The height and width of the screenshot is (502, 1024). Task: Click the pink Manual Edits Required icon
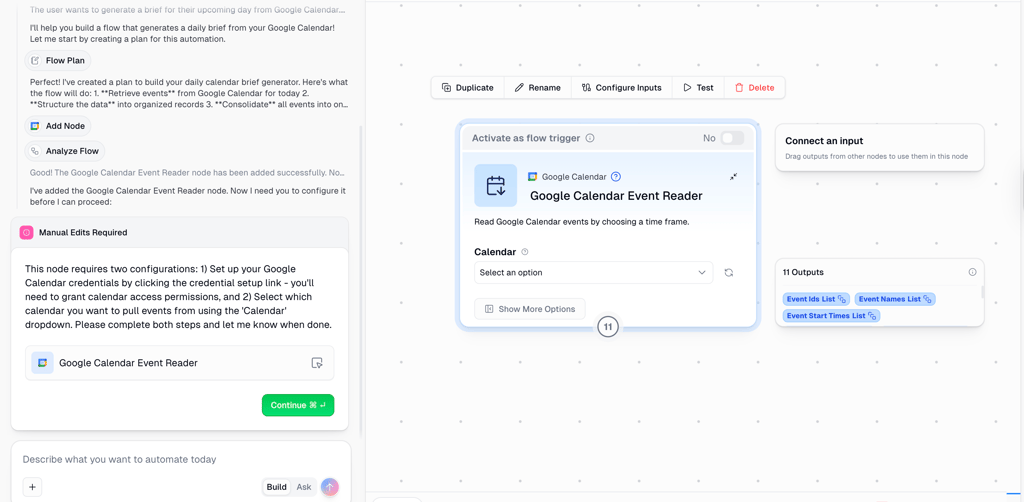click(27, 232)
